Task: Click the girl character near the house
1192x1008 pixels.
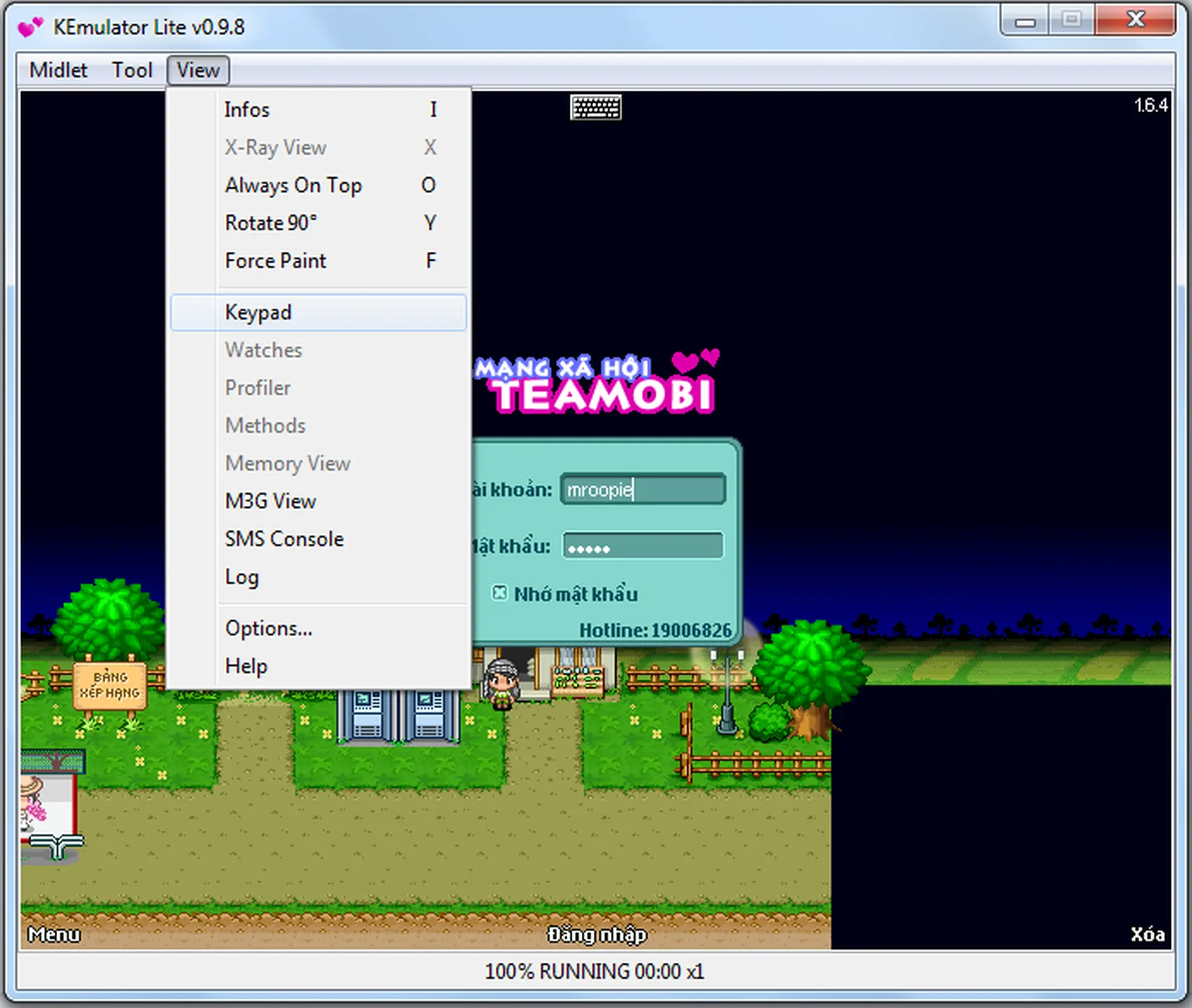Action: (502, 684)
